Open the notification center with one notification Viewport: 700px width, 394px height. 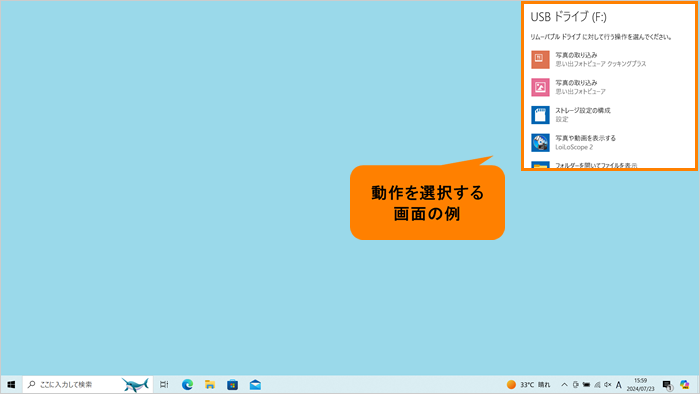click(667, 385)
